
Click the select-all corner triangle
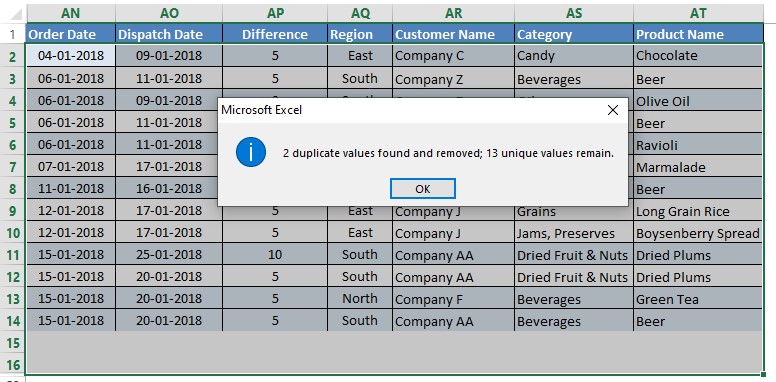[16, 14]
